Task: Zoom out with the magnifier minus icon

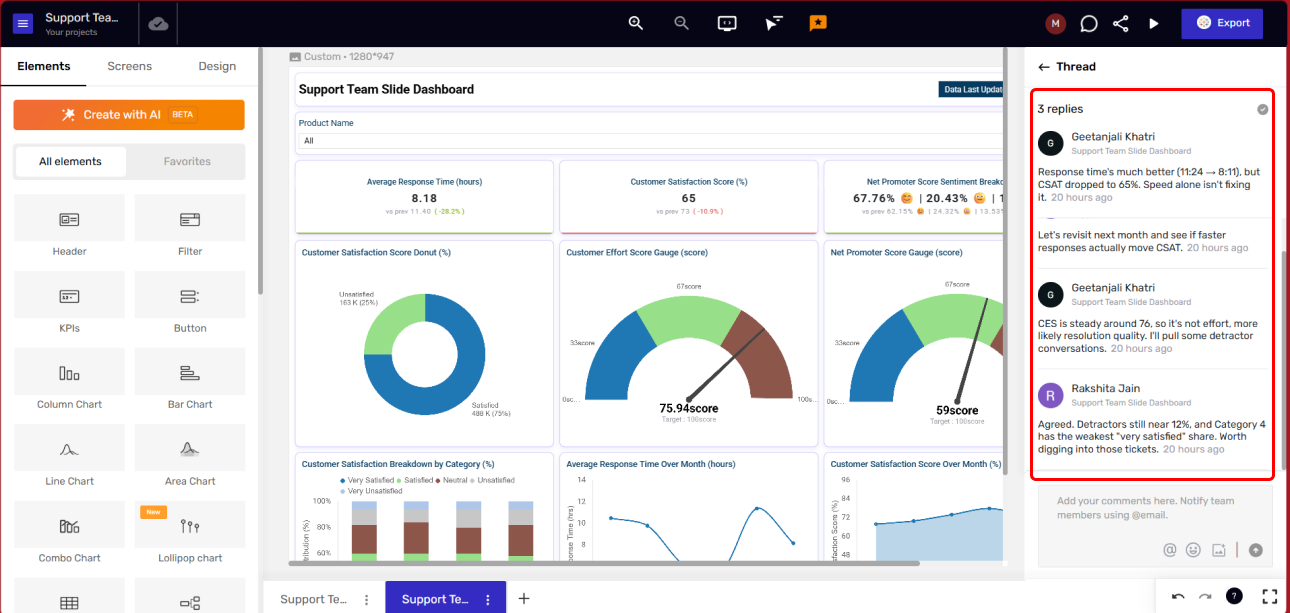Action: click(x=681, y=23)
